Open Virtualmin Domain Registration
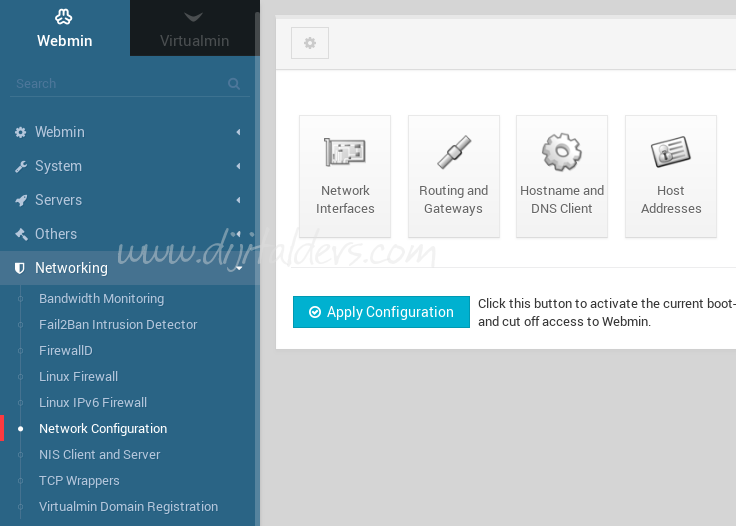736x526 pixels. click(128, 506)
